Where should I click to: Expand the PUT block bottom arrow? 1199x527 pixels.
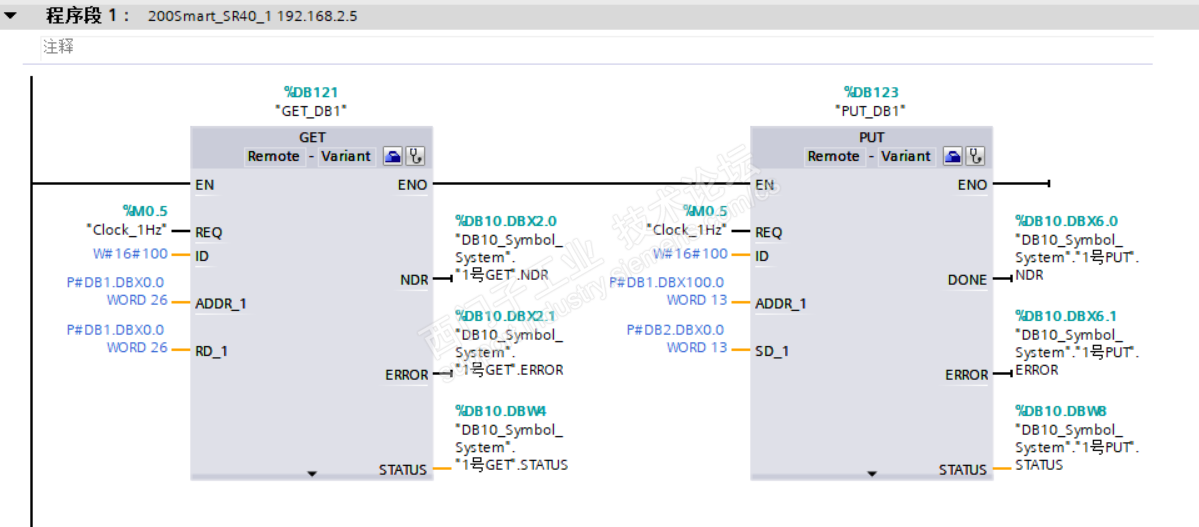pyautogui.click(x=872, y=474)
